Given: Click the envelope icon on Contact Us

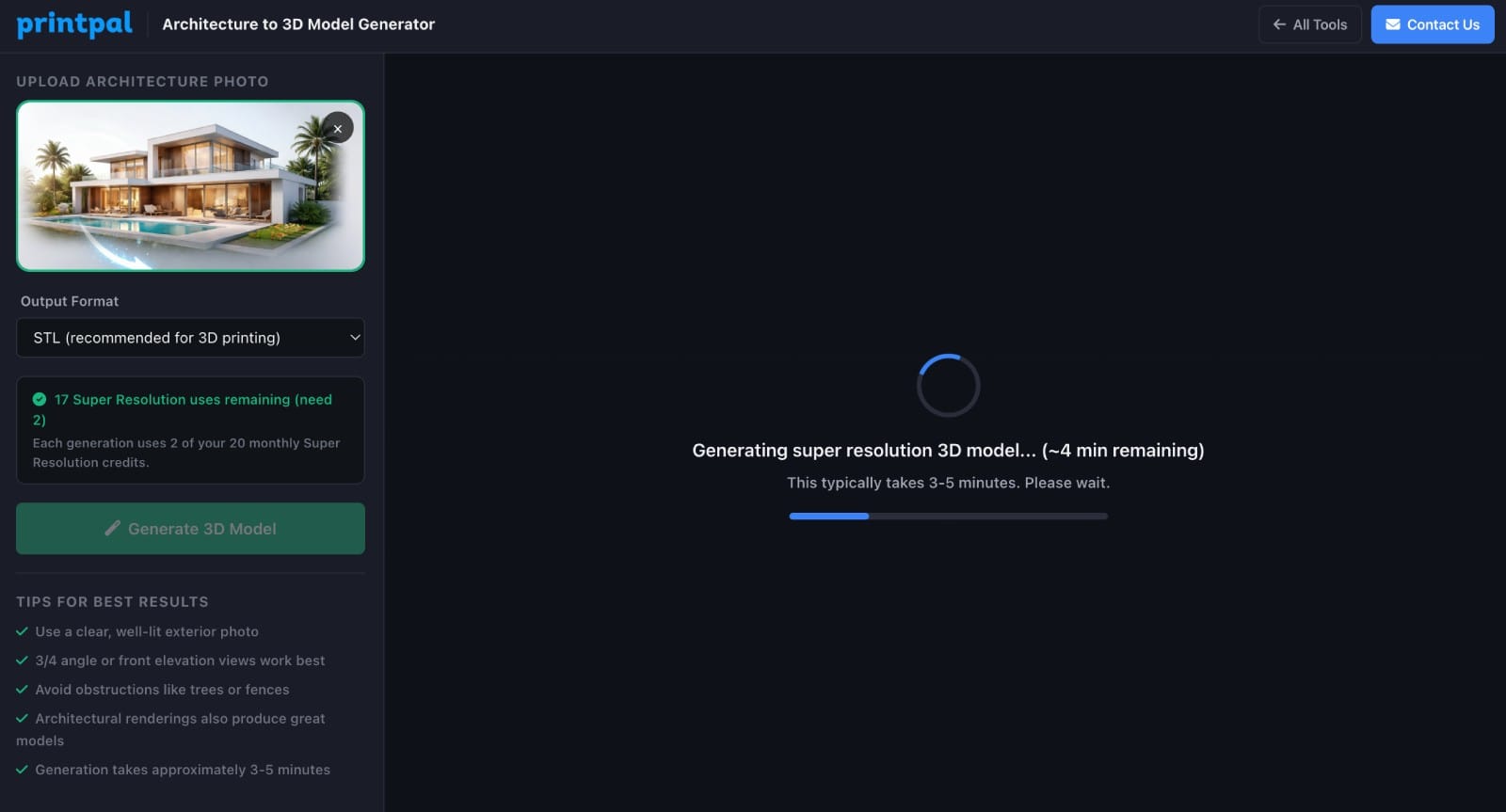Looking at the screenshot, I should [1392, 24].
